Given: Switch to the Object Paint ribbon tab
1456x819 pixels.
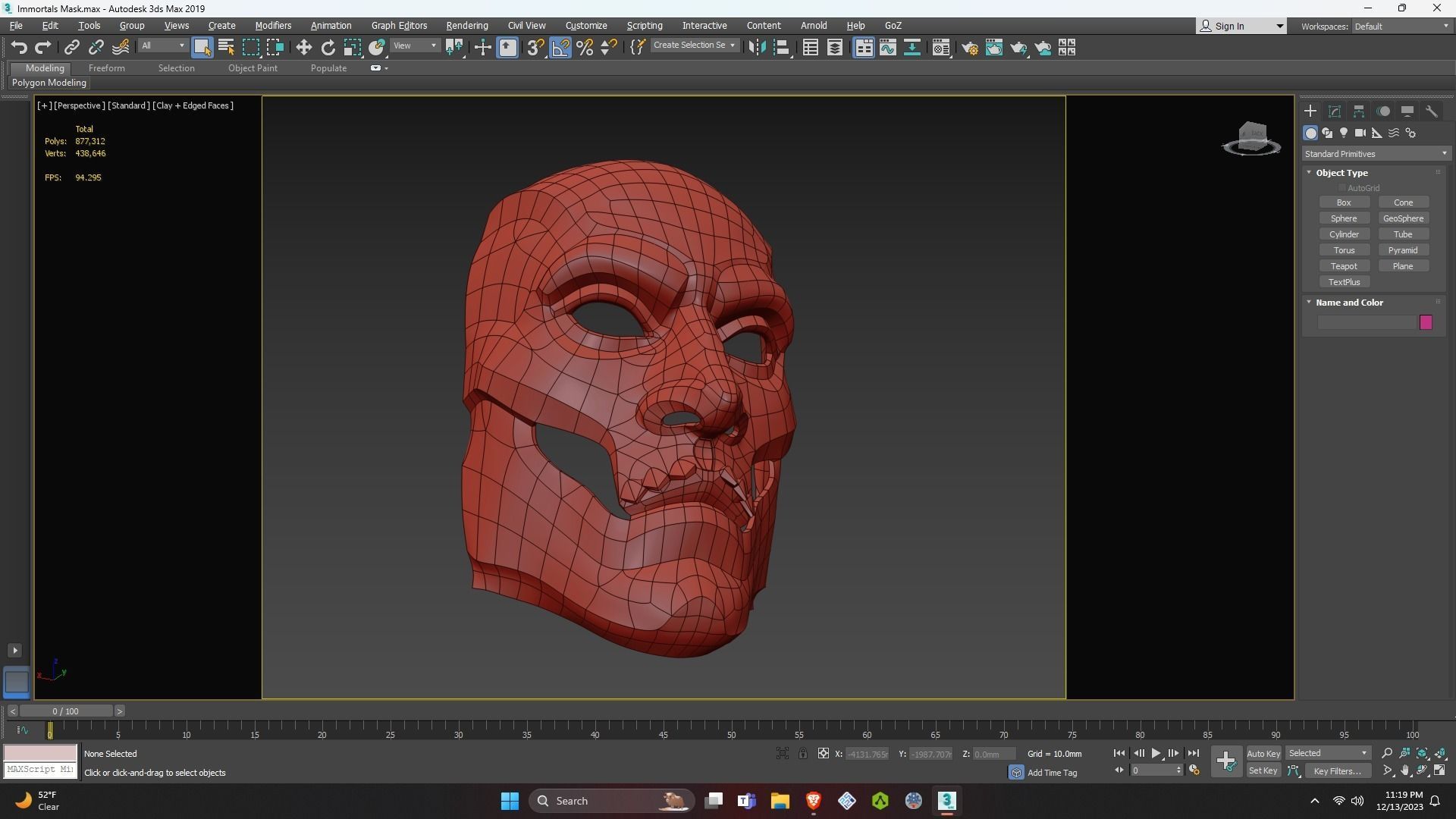Looking at the screenshot, I should 253,68.
